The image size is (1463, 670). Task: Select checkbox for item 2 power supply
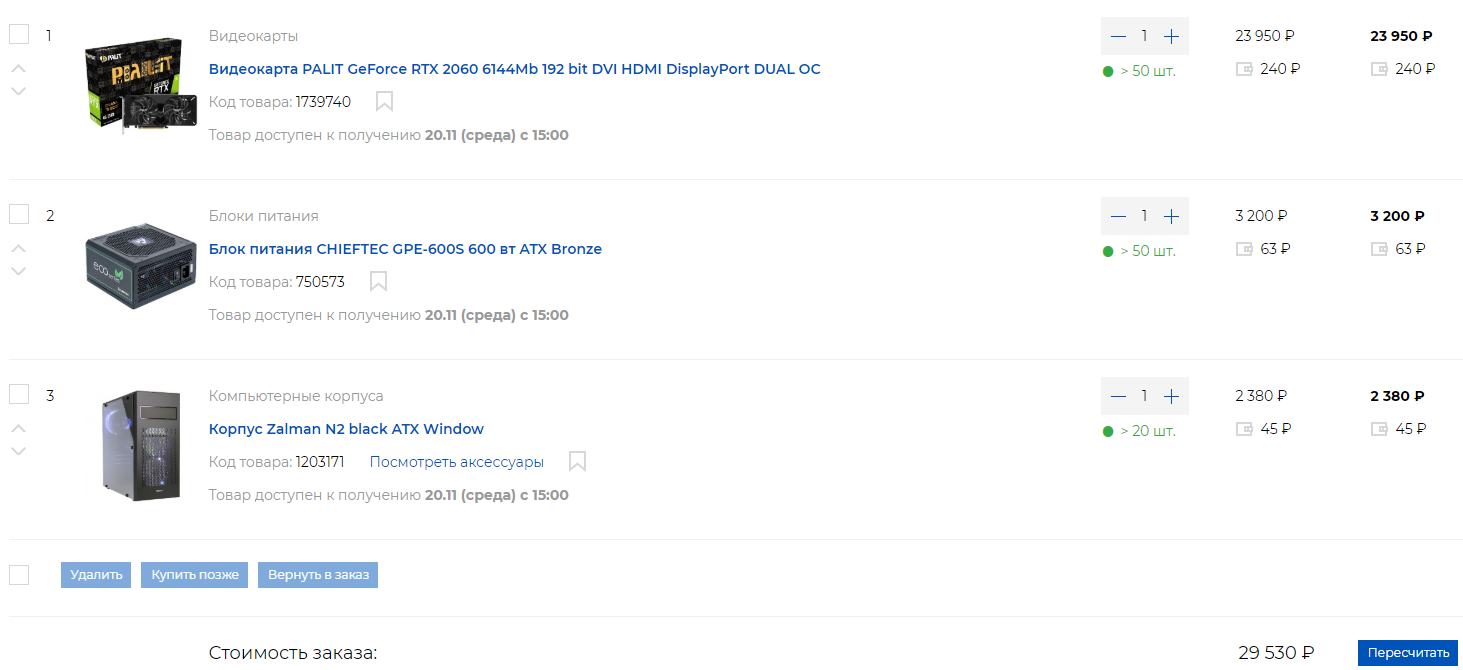[19, 214]
